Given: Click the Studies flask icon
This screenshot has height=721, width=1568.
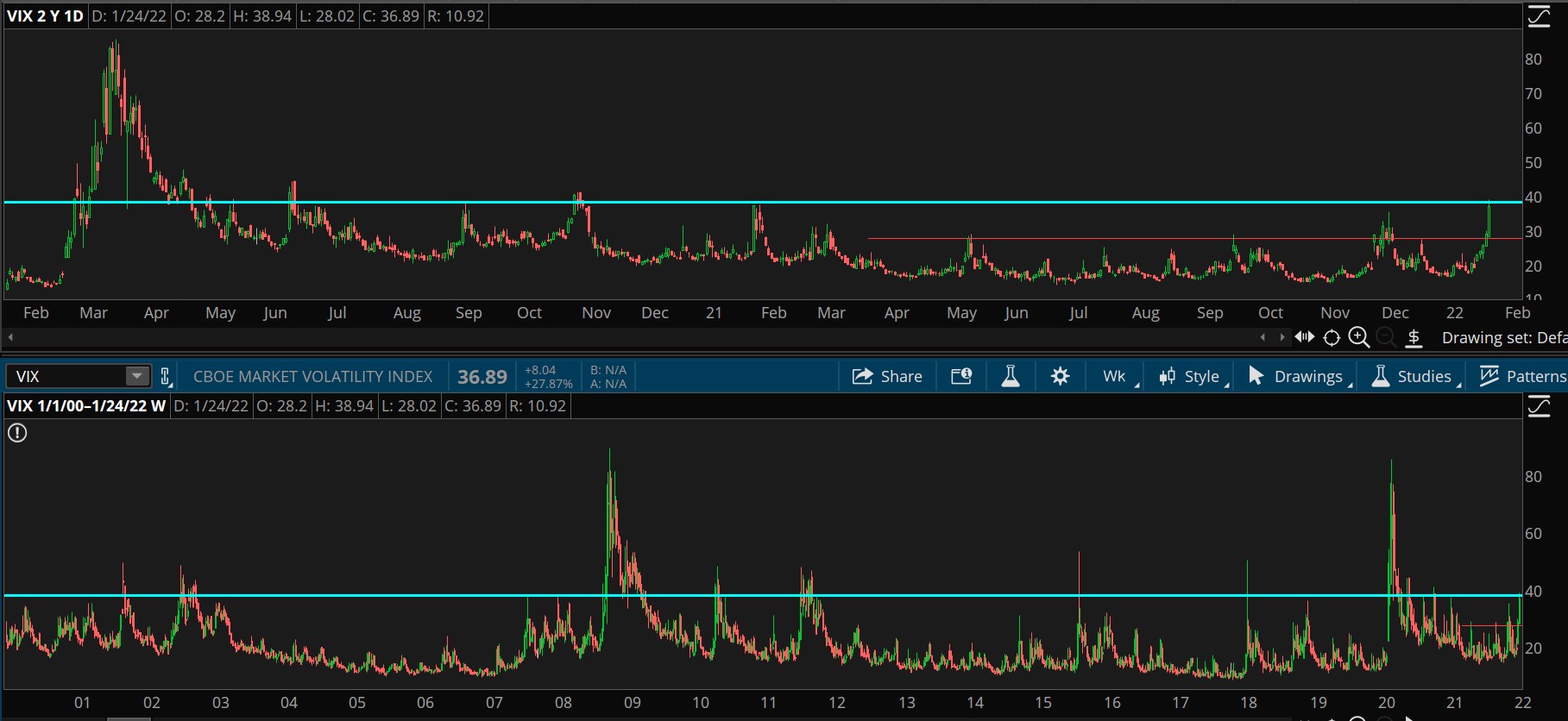Looking at the screenshot, I should point(1381,376).
